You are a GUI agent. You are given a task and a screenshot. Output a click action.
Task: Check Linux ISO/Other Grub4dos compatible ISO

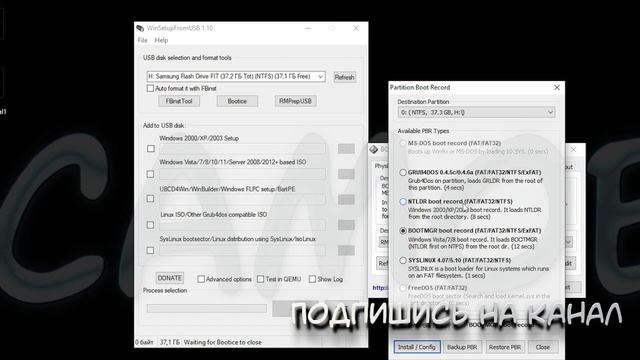point(151,225)
